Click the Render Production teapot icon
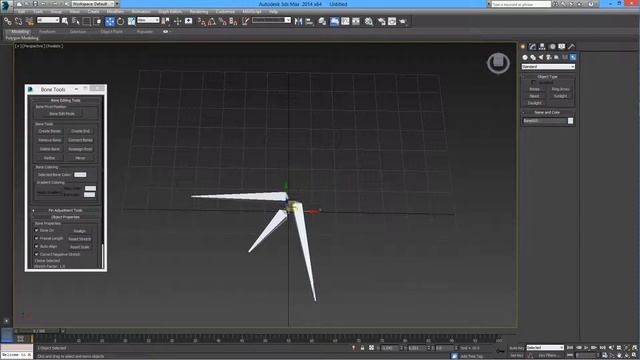Viewport: 640px width, 360px height. [x=403, y=21]
